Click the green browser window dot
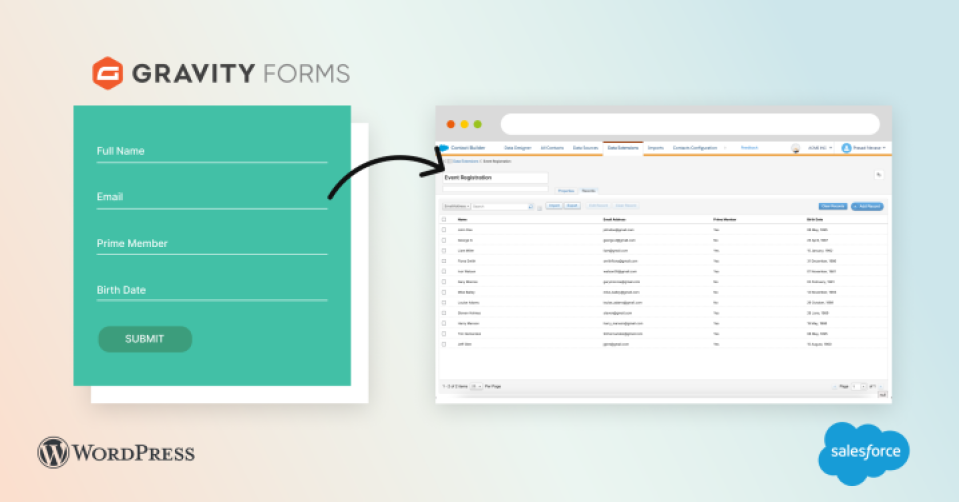 tap(478, 124)
